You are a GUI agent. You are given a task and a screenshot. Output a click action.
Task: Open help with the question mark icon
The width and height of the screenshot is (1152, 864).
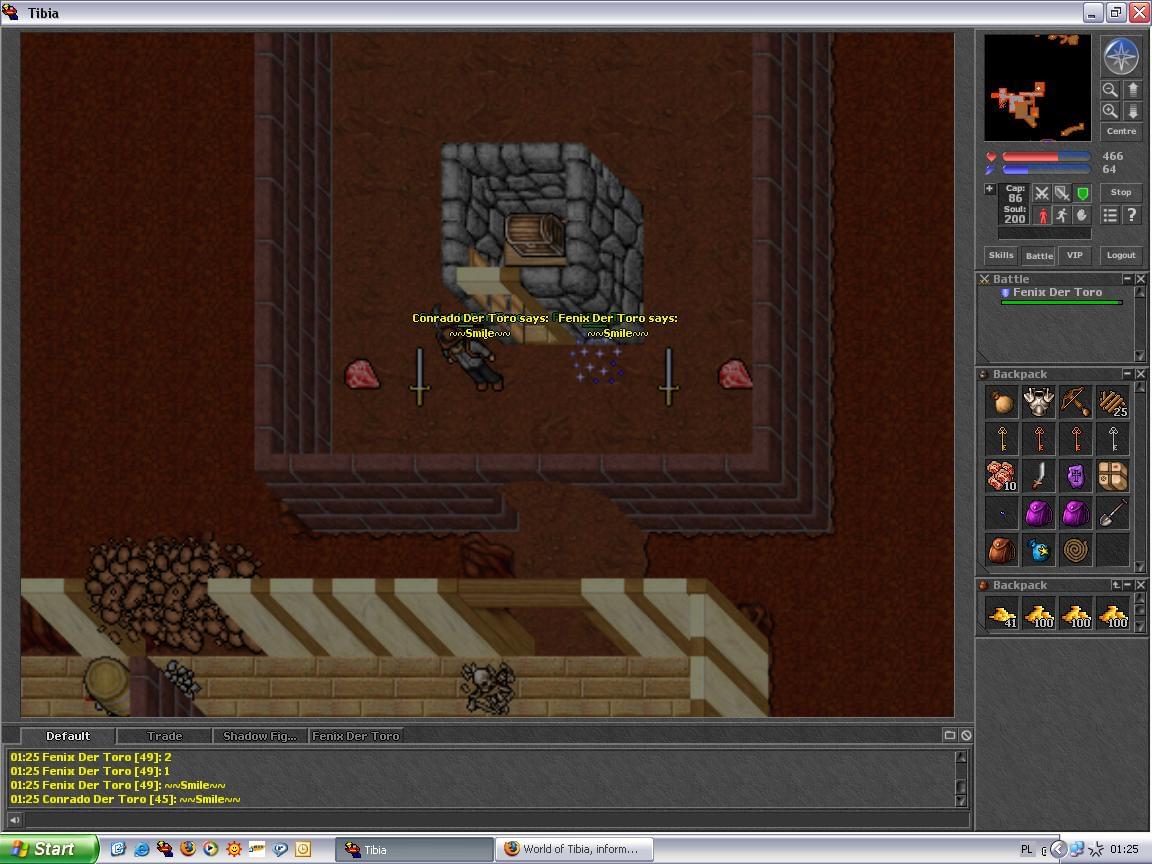[1132, 215]
